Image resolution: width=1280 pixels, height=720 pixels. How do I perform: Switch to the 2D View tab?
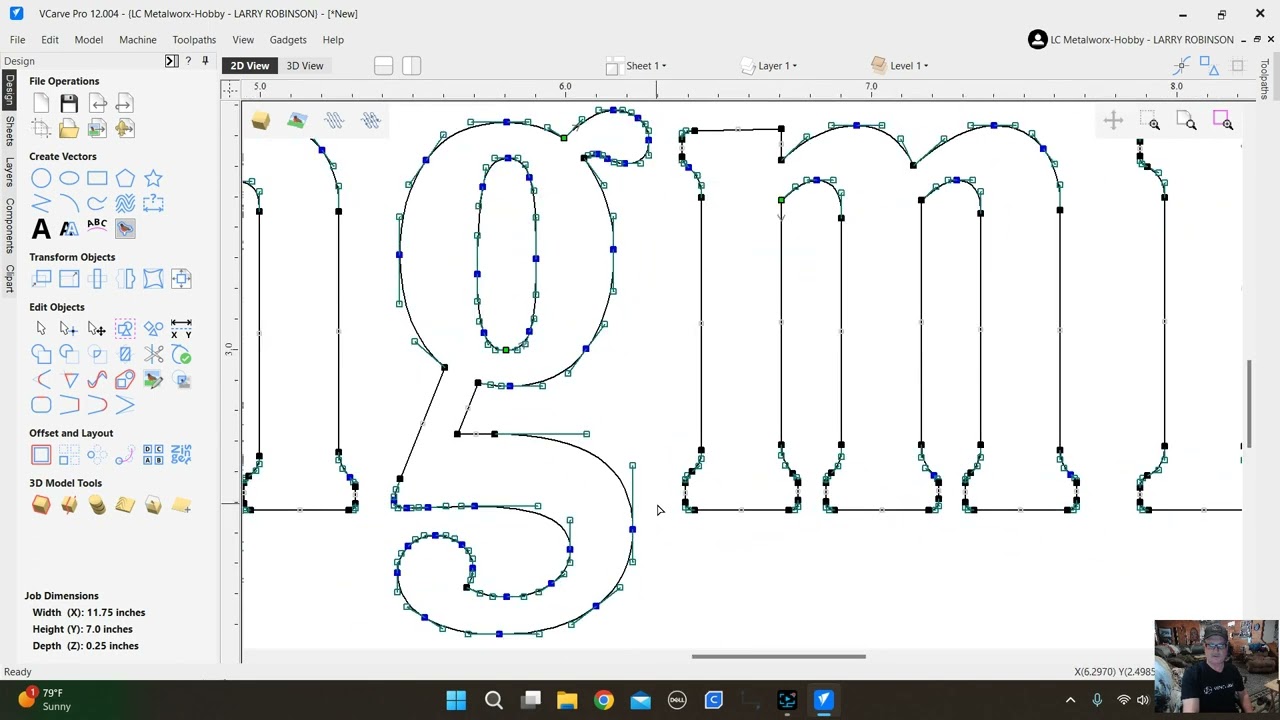(x=250, y=66)
